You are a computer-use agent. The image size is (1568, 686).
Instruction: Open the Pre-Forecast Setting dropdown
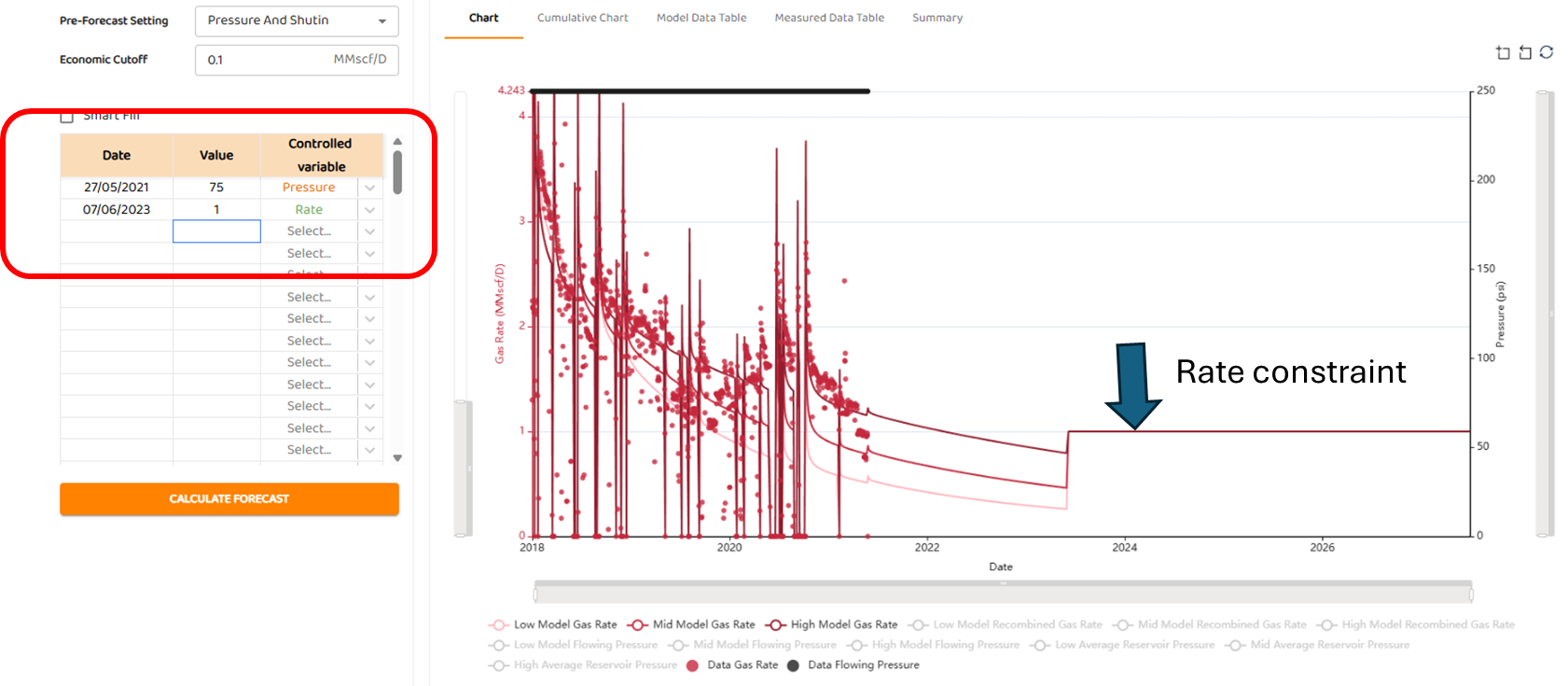pos(297,21)
